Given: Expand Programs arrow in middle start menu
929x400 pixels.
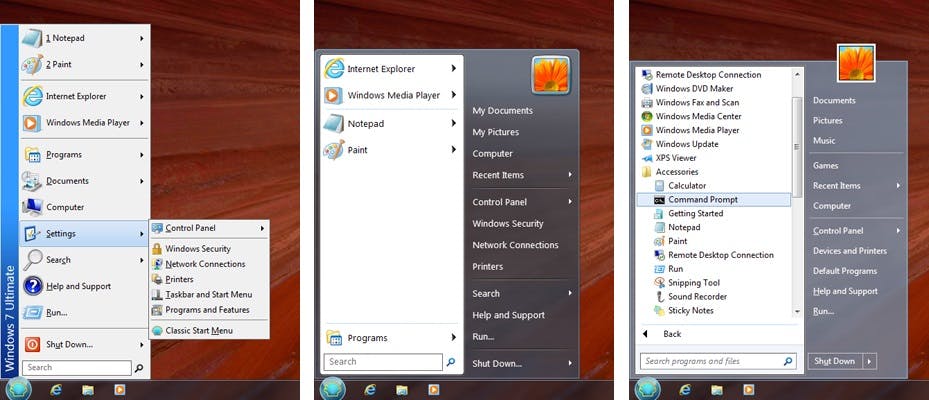Looking at the screenshot, I should coord(453,338).
